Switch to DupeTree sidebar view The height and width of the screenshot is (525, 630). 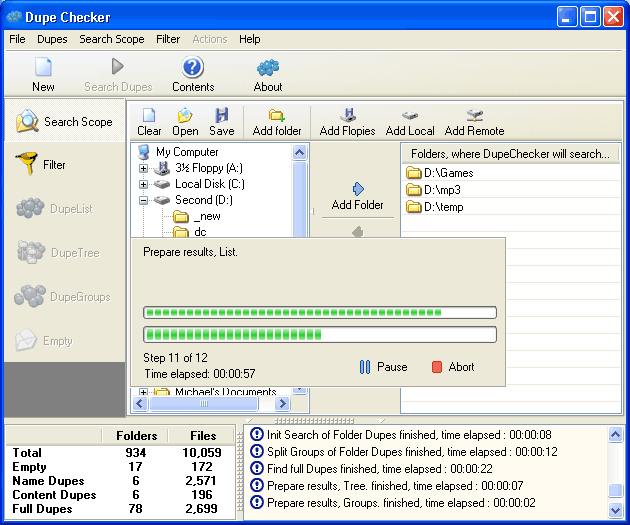click(64, 253)
